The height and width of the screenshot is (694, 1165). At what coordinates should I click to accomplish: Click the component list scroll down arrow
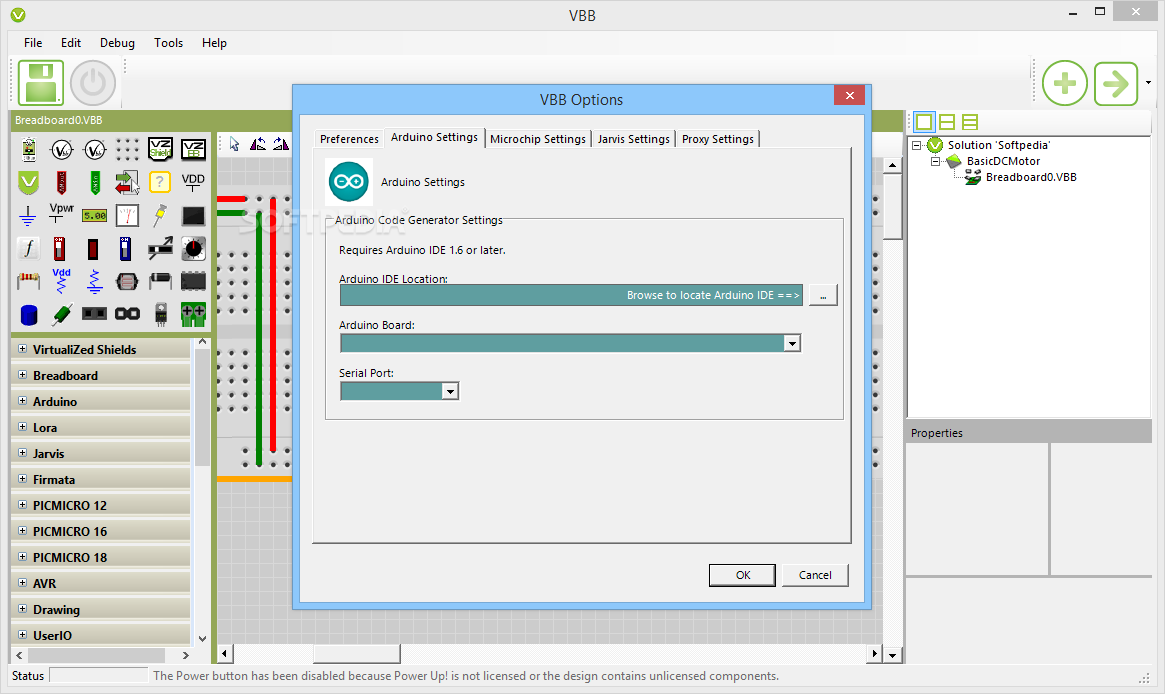pyautogui.click(x=202, y=638)
